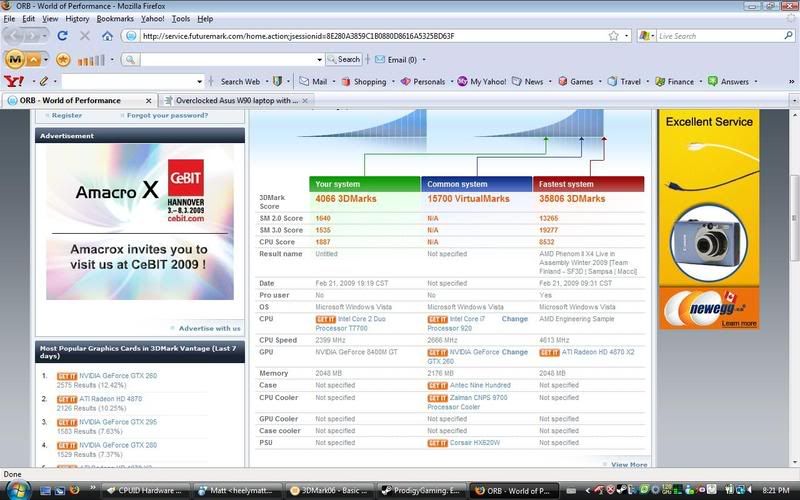Click the Search button on the toolbar
800x500 pixels.
pyautogui.click(x=344, y=60)
